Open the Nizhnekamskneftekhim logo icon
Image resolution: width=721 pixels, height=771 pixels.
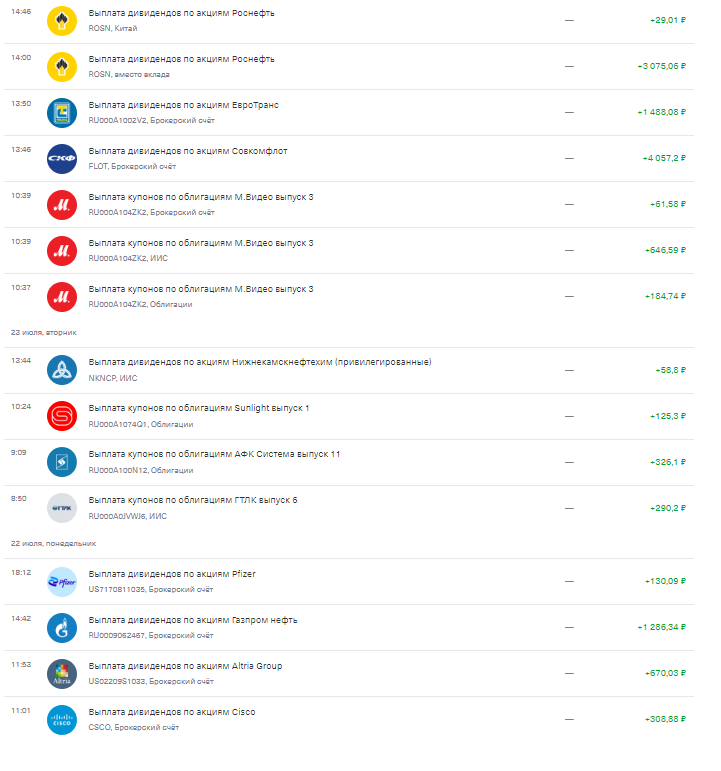point(61,370)
